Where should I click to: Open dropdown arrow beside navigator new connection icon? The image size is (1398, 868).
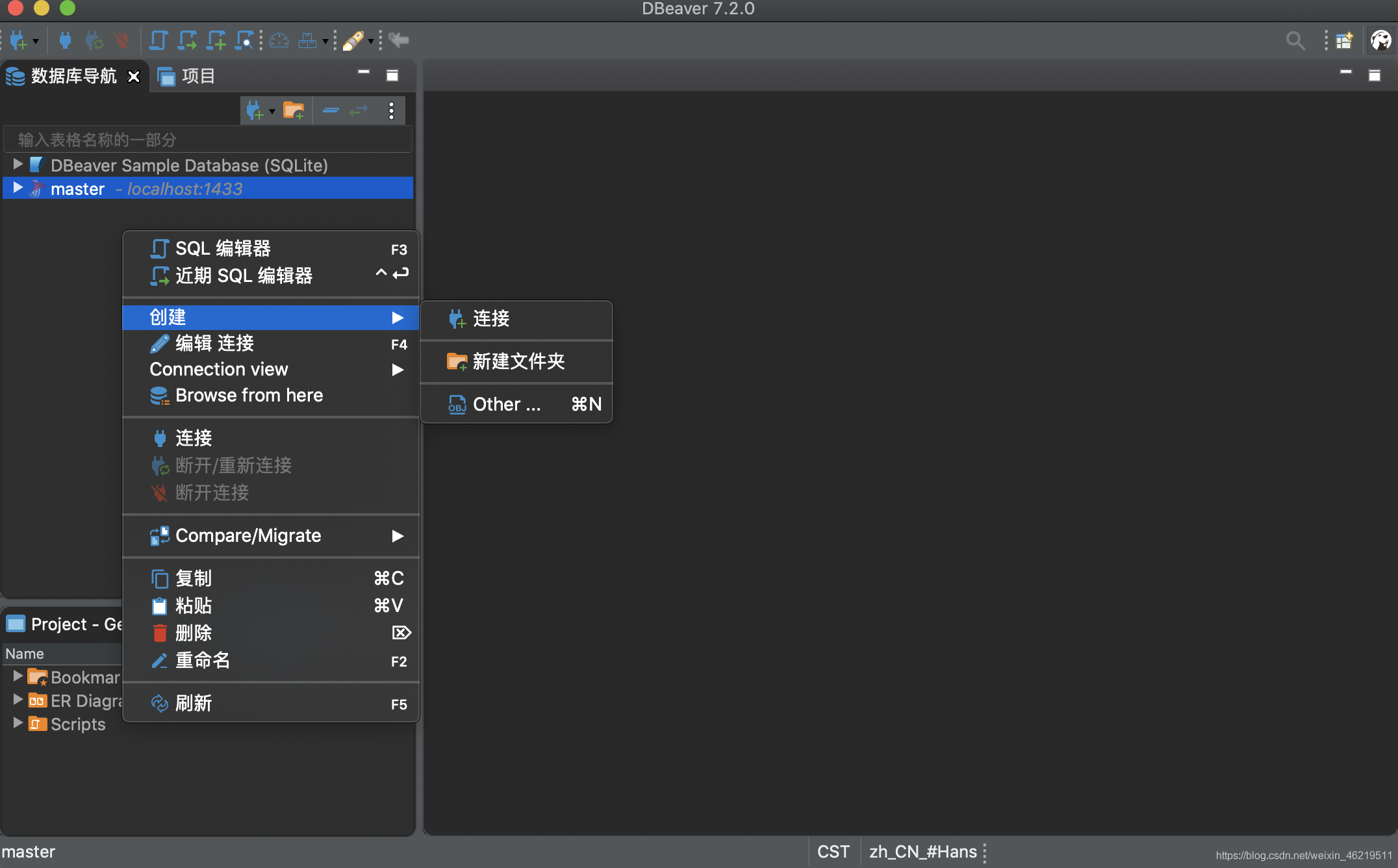pos(272,111)
